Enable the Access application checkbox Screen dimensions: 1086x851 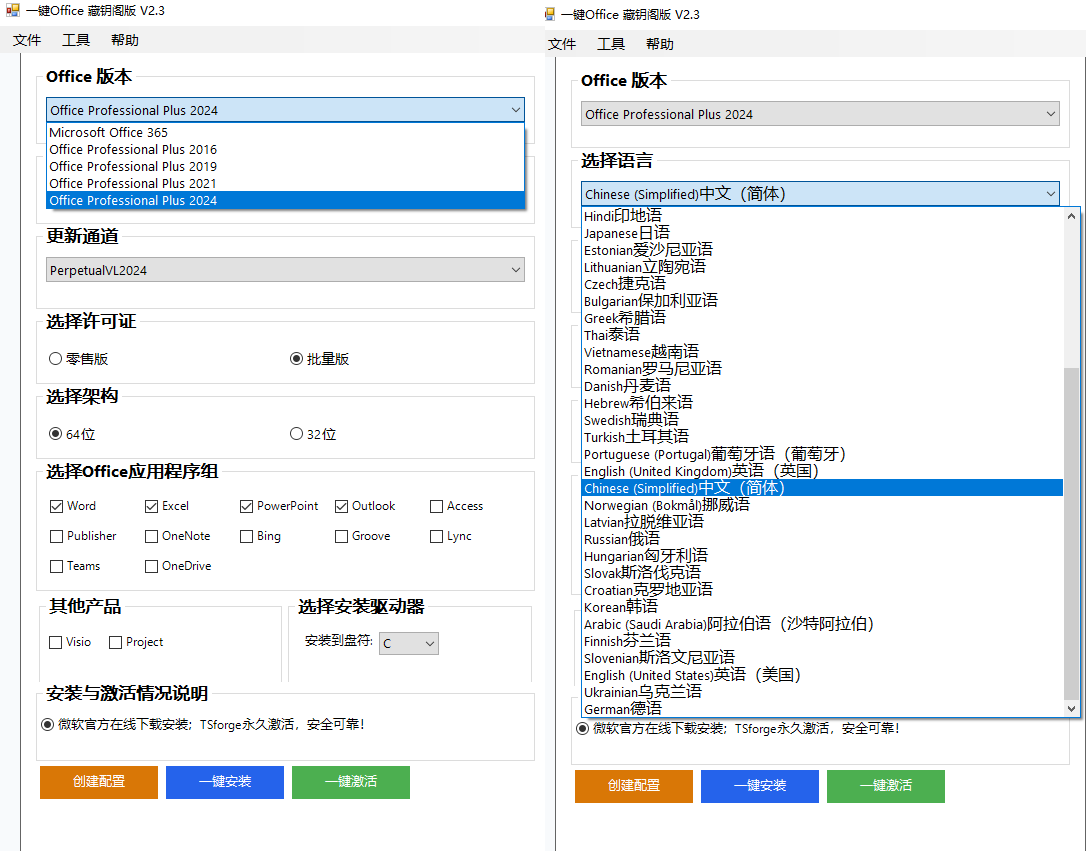click(436, 506)
